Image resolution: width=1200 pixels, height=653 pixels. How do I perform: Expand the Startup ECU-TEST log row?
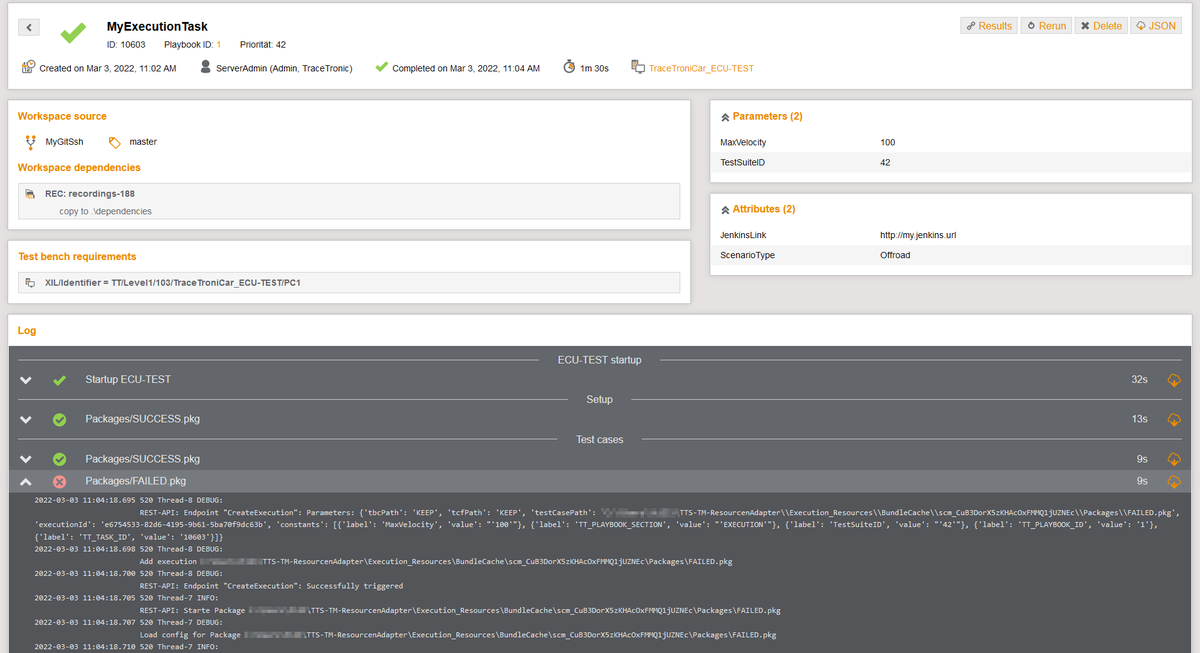point(26,380)
